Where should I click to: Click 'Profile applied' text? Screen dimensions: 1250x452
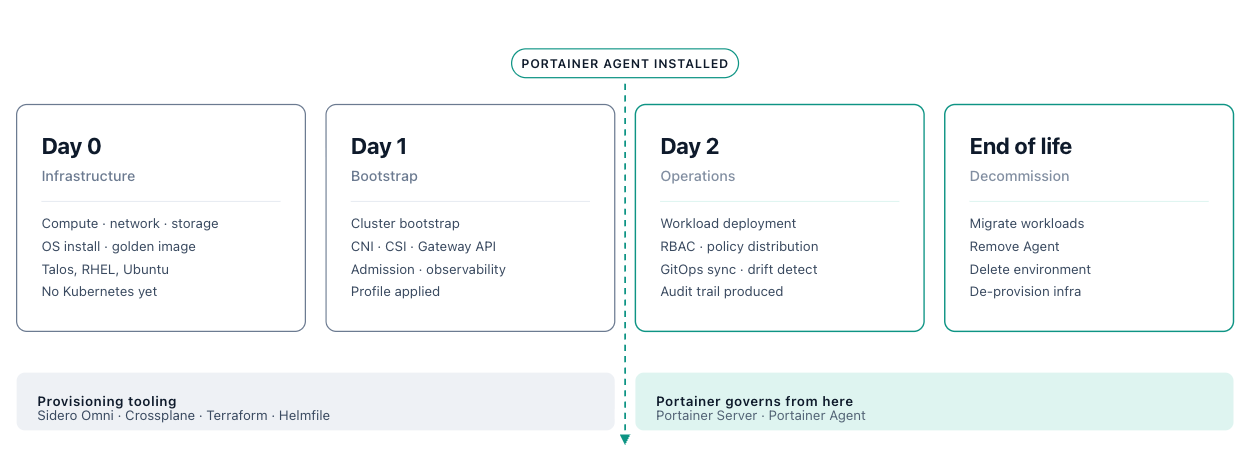point(395,292)
